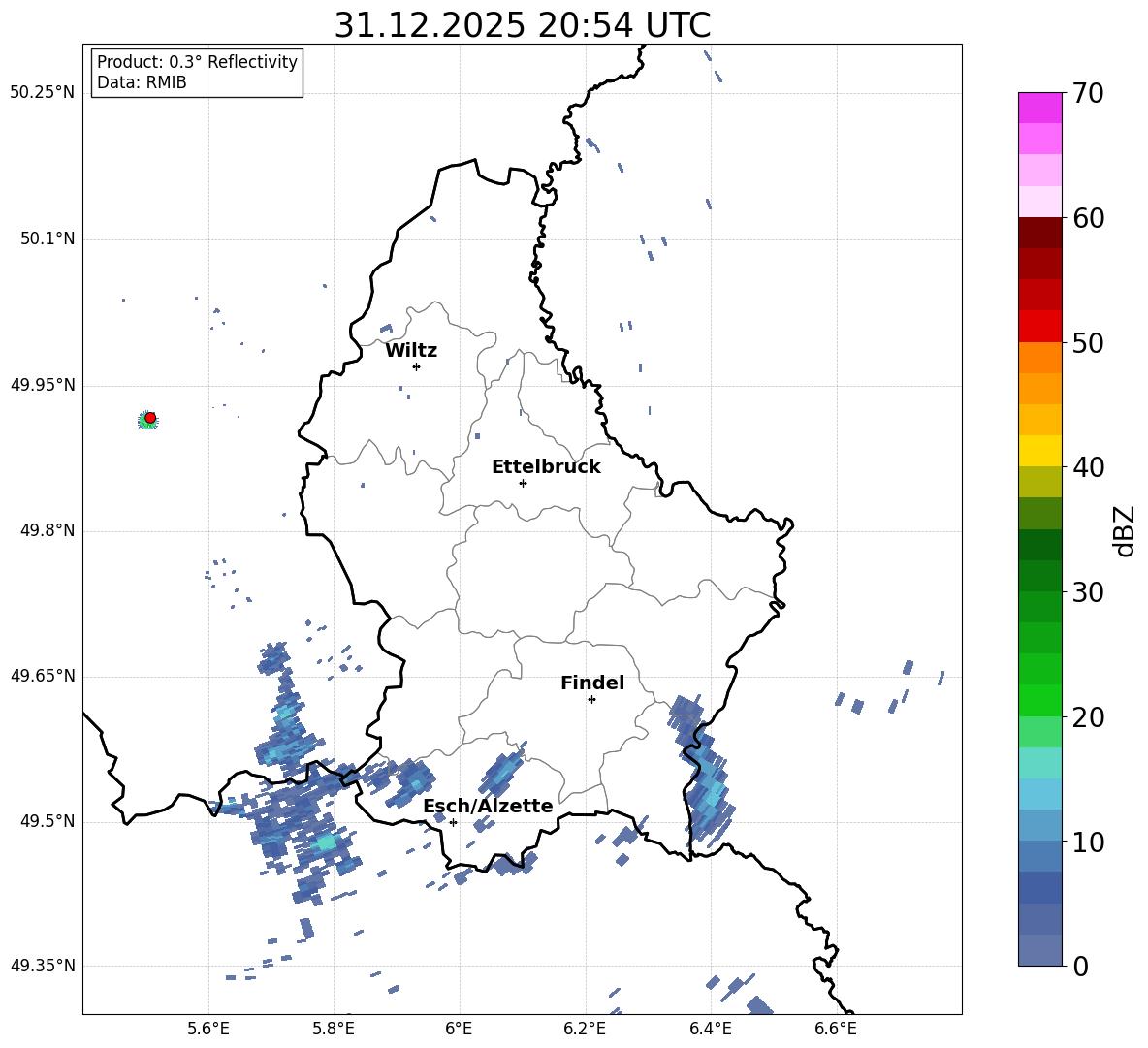Click the dark green colorbar segment above 30

[x=1039, y=545]
